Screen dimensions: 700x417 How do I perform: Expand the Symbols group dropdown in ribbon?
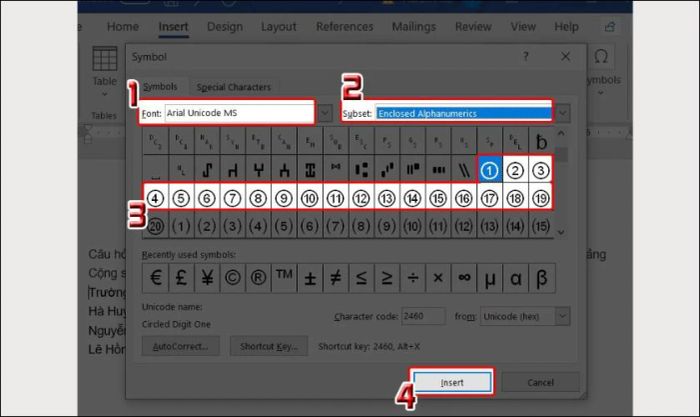coord(601,93)
